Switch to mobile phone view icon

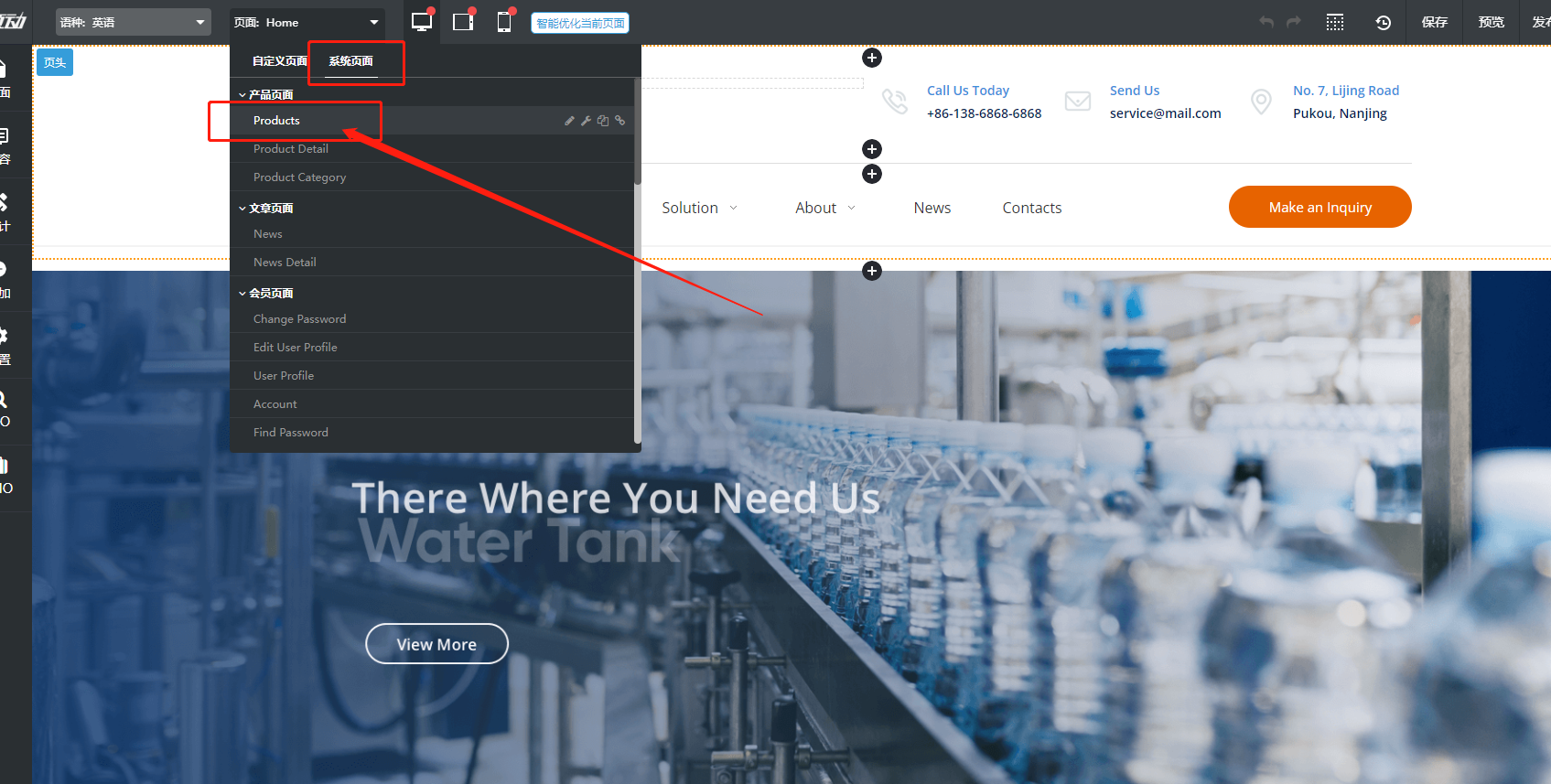pyautogui.click(x=504, y=22)
